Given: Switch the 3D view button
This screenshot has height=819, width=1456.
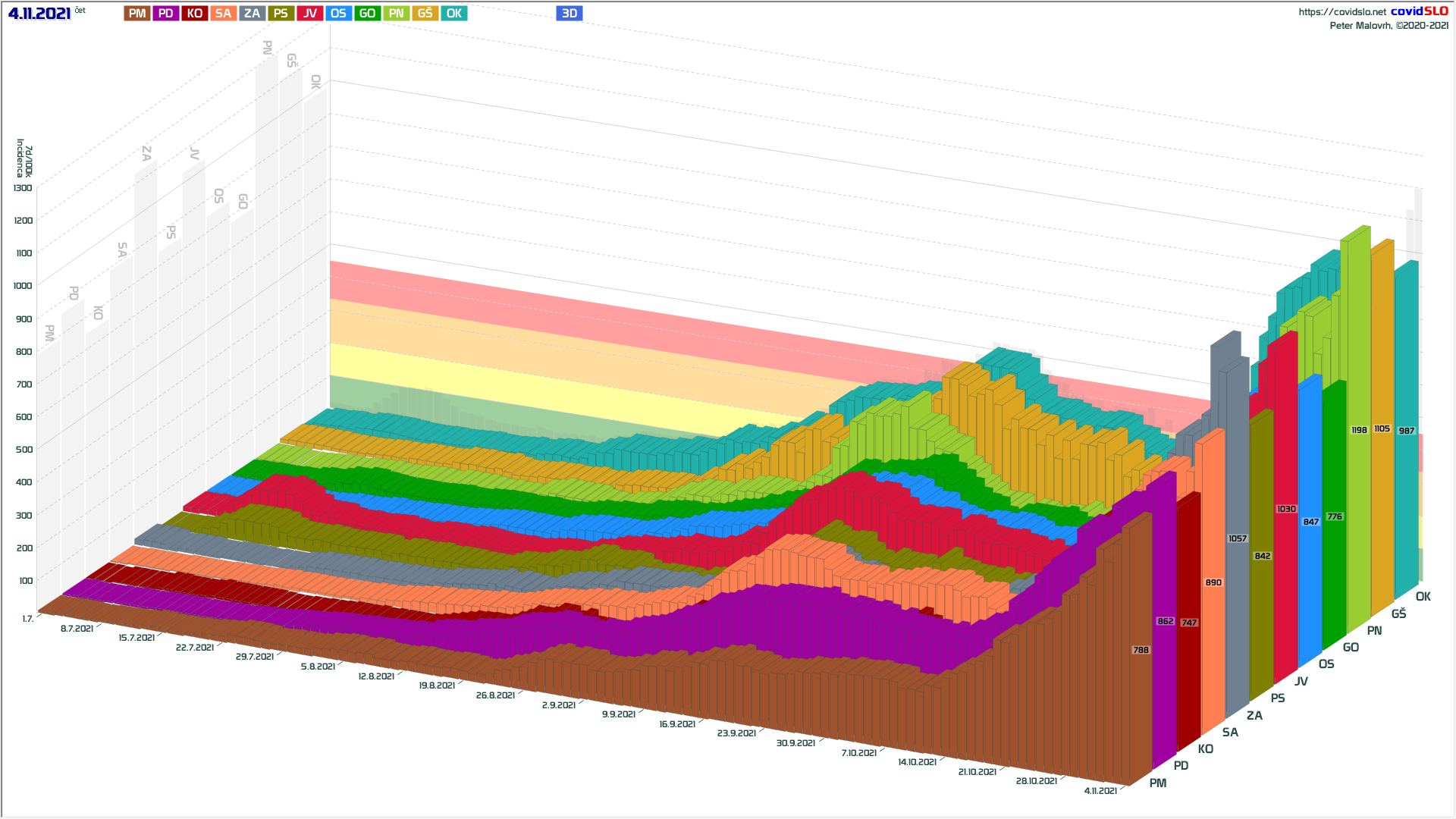Looking at the screenshot, I should click(569, 14).
